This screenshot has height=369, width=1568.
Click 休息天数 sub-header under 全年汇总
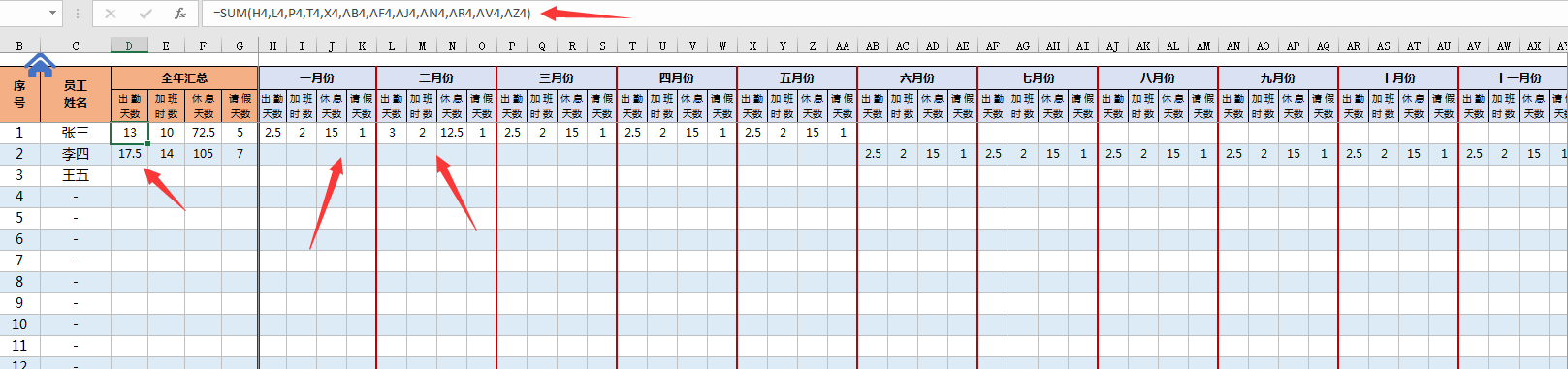203,106
